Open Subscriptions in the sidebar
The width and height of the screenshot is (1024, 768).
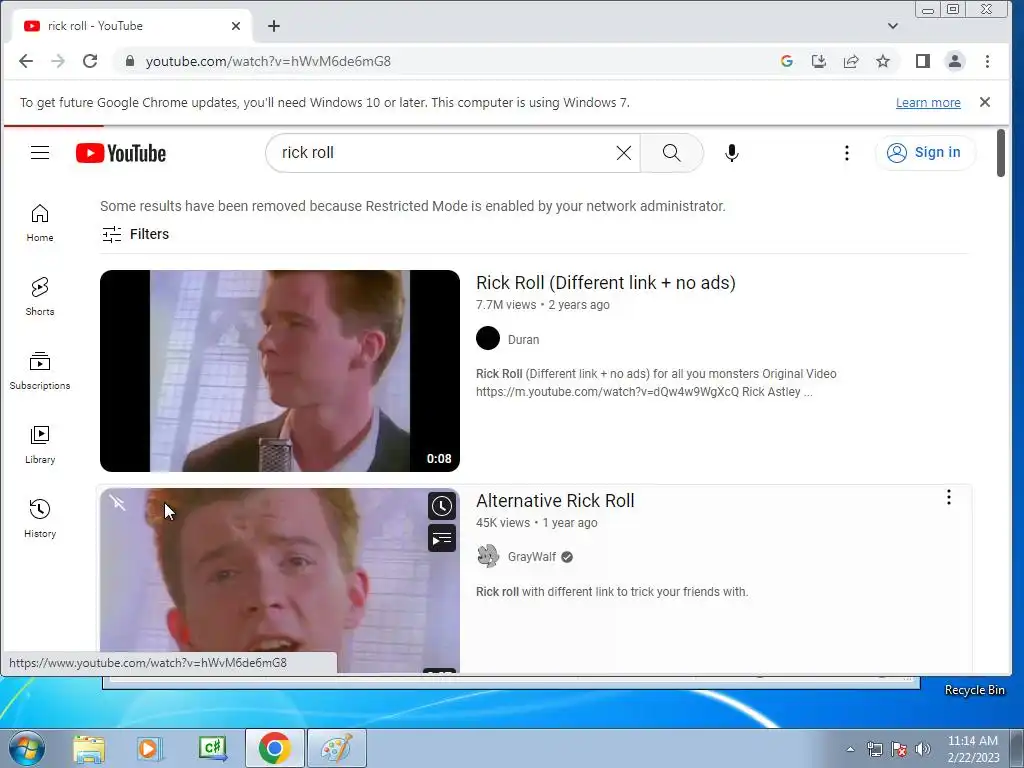point(40,370)
